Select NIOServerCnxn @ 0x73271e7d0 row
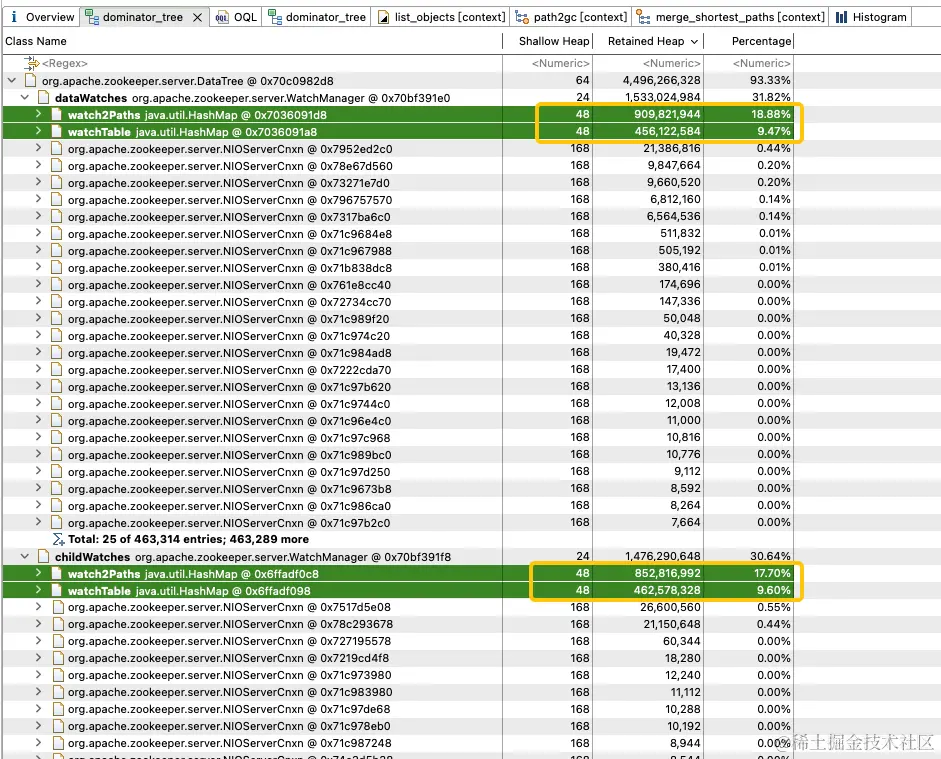 tap(398, 183)
